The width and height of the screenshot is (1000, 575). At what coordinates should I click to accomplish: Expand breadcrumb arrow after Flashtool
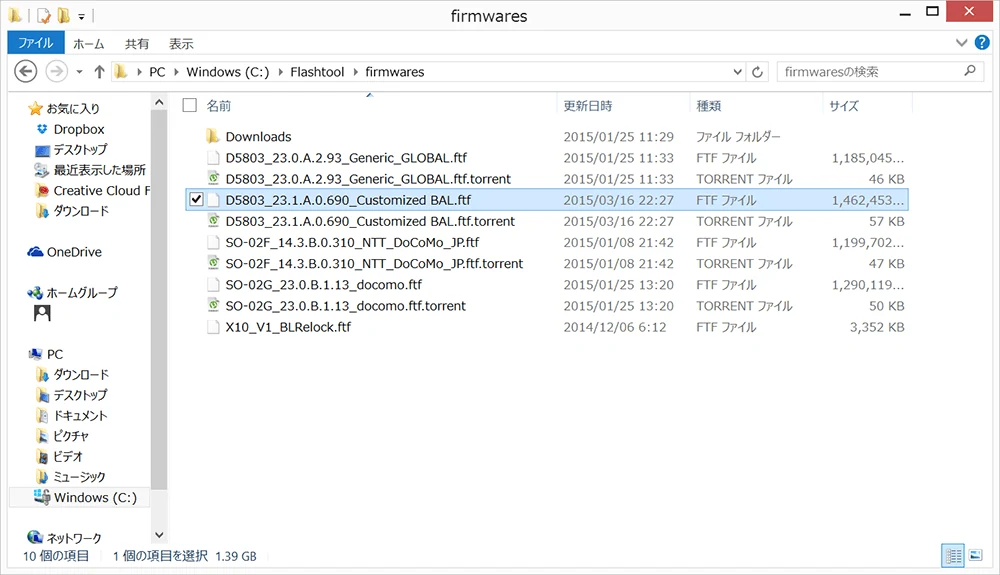point(355,72)
